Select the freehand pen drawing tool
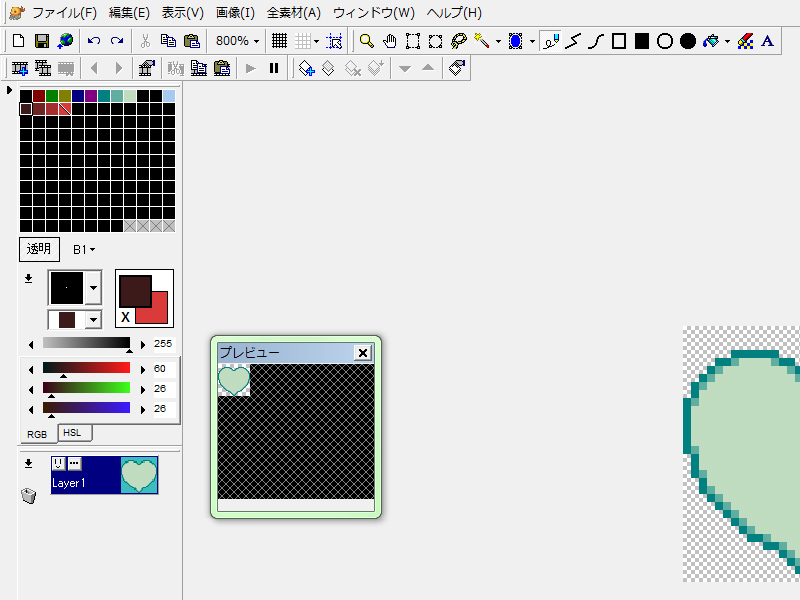This screenshot has width=800, height=600. (x=551, y=41)
